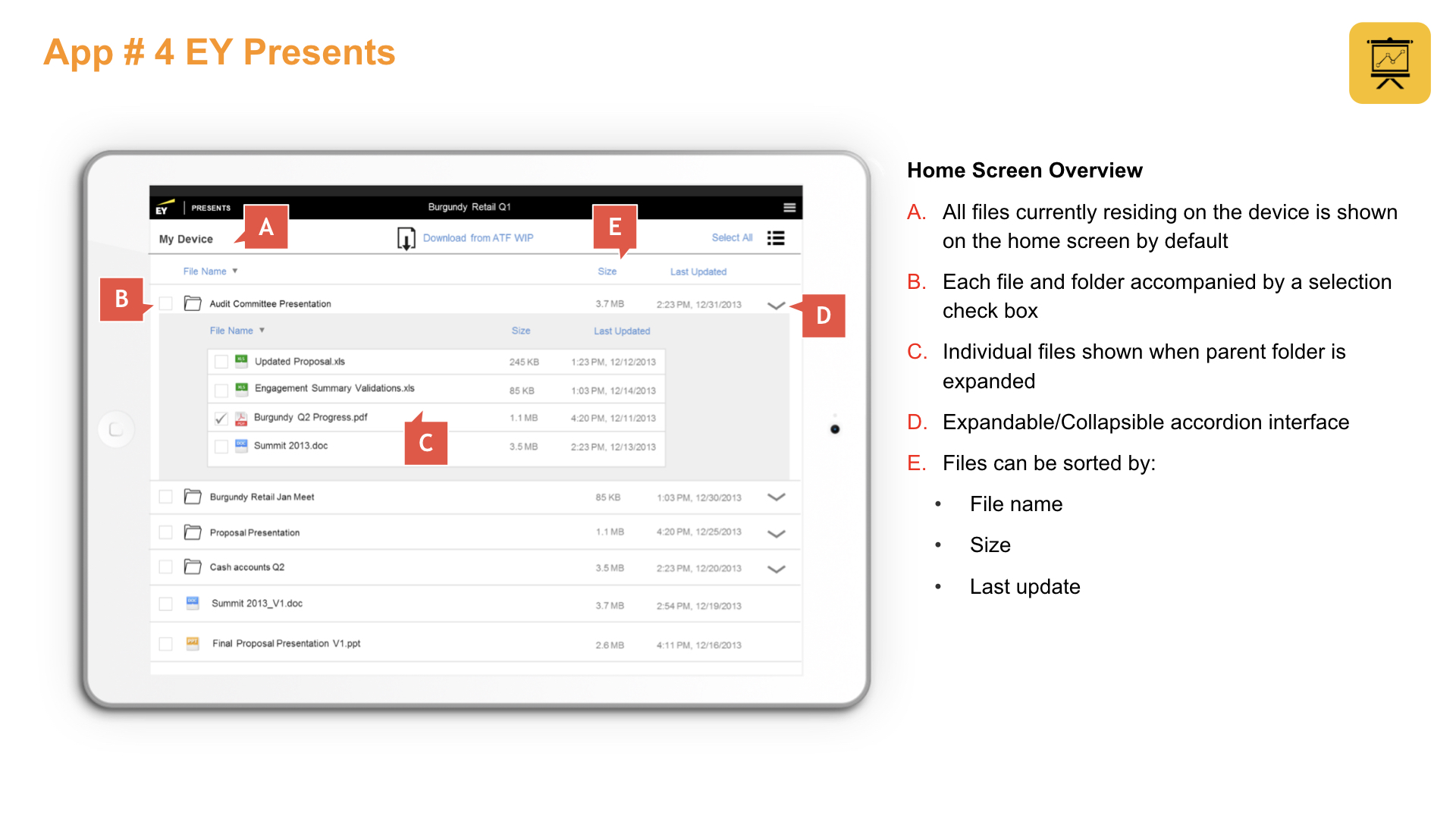Expand the Burgundy Retail Jan Meet folder

(x=776, y=497)
